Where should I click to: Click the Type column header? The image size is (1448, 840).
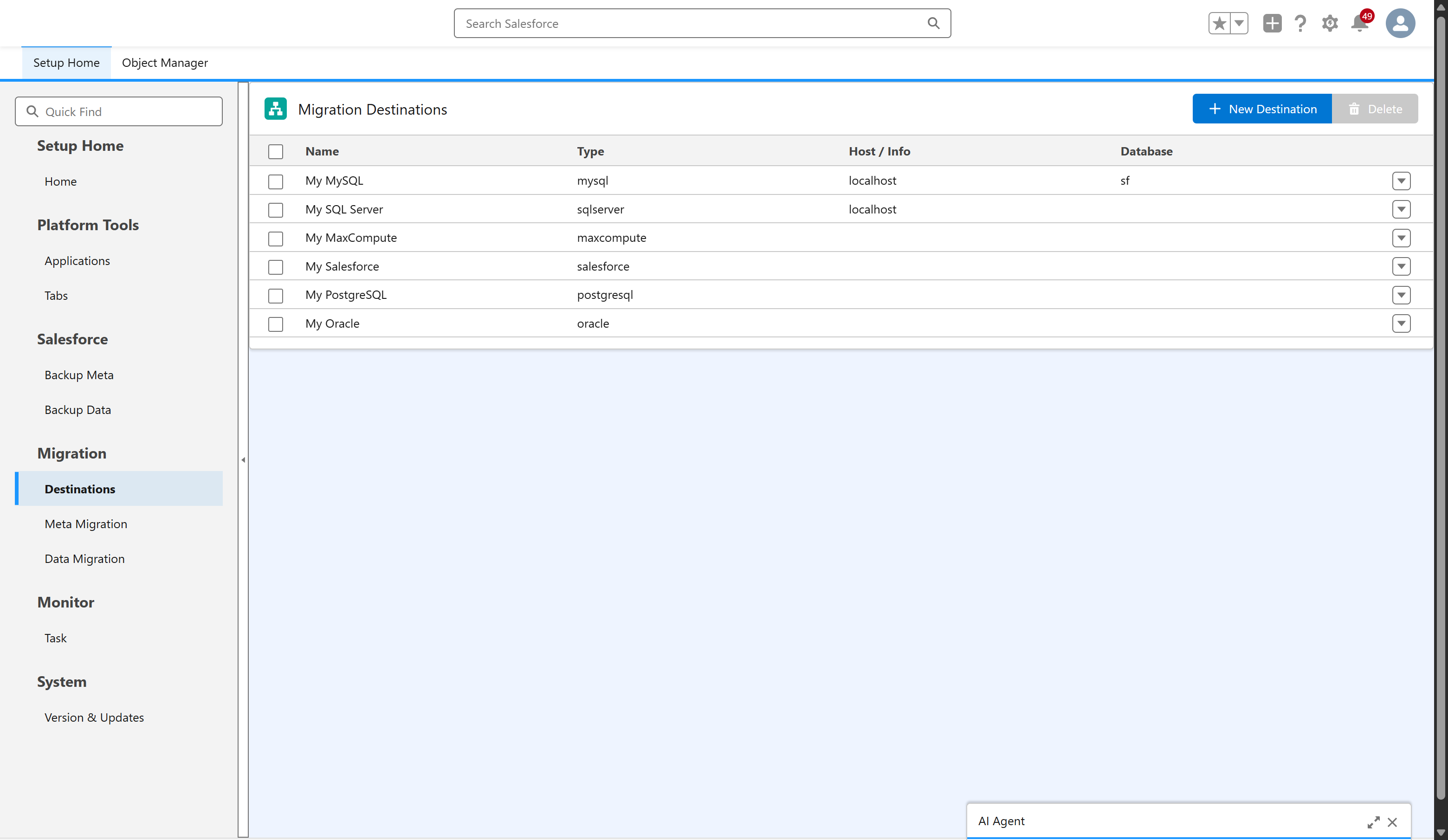tap(591, 151)
